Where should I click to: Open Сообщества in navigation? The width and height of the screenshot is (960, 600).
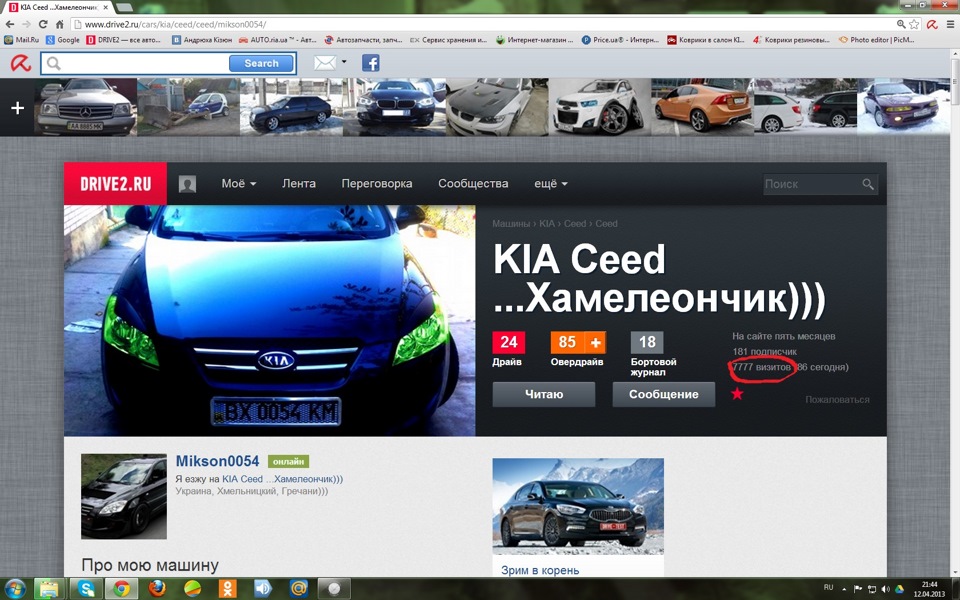click(473, 184)
